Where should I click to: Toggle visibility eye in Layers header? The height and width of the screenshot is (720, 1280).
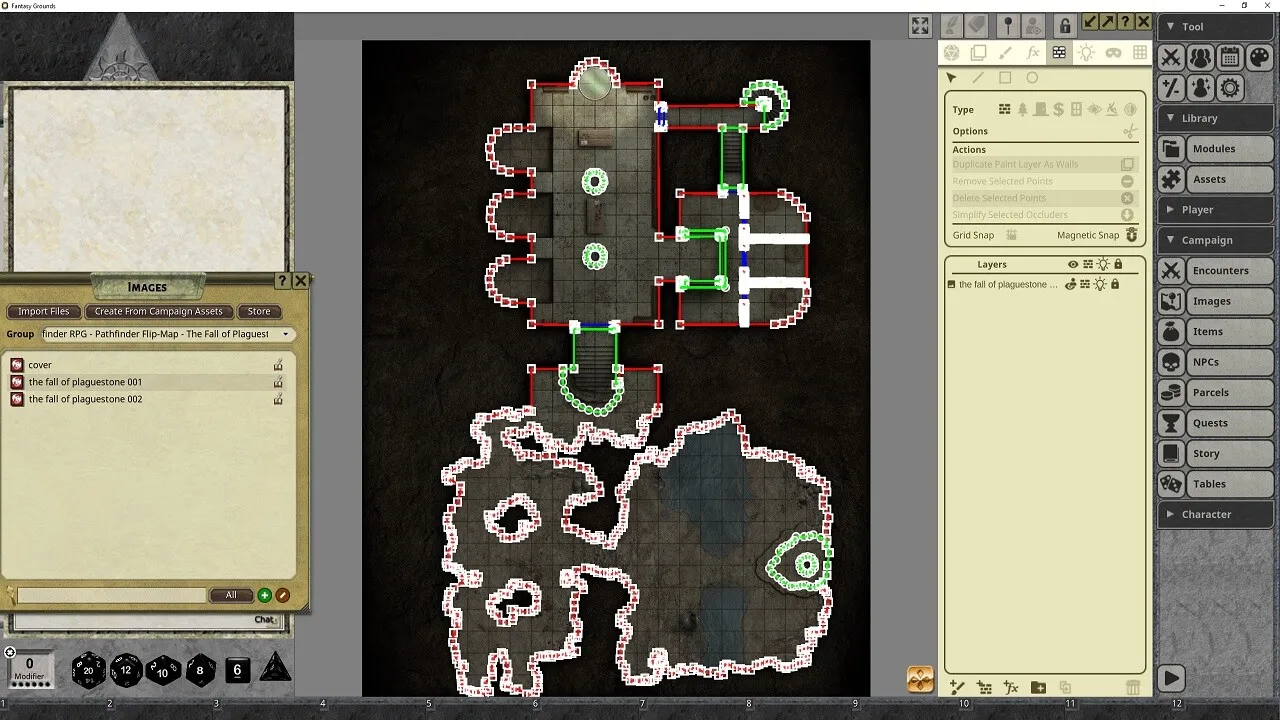coord(1073,265)
